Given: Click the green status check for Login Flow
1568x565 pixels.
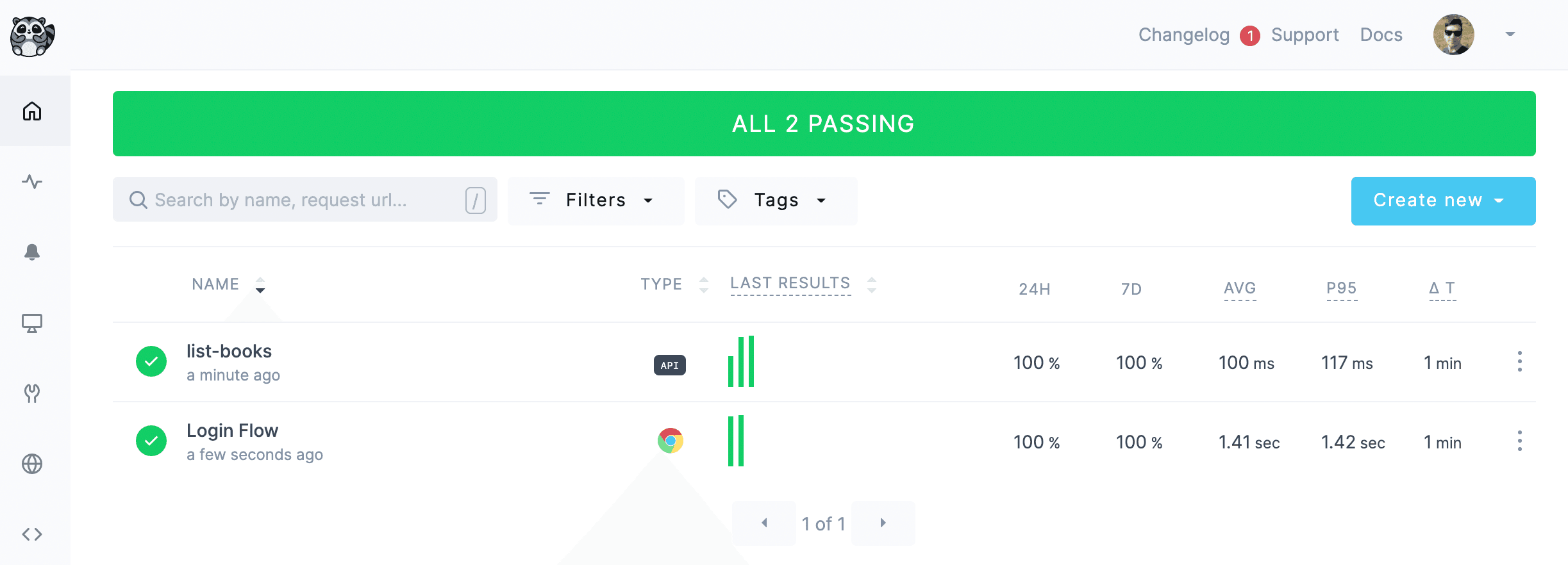Looking at the screenshot, I should pos(151,441).
